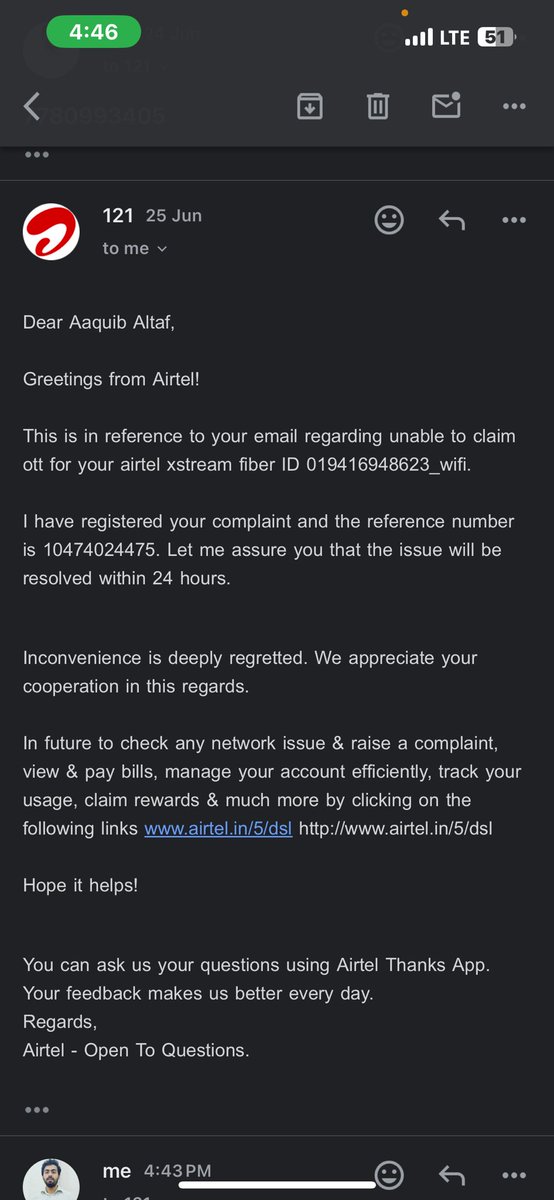Show trimmed content below the Airtel message
Screen dimensions: 554x1200
[x=37, y=1110]
